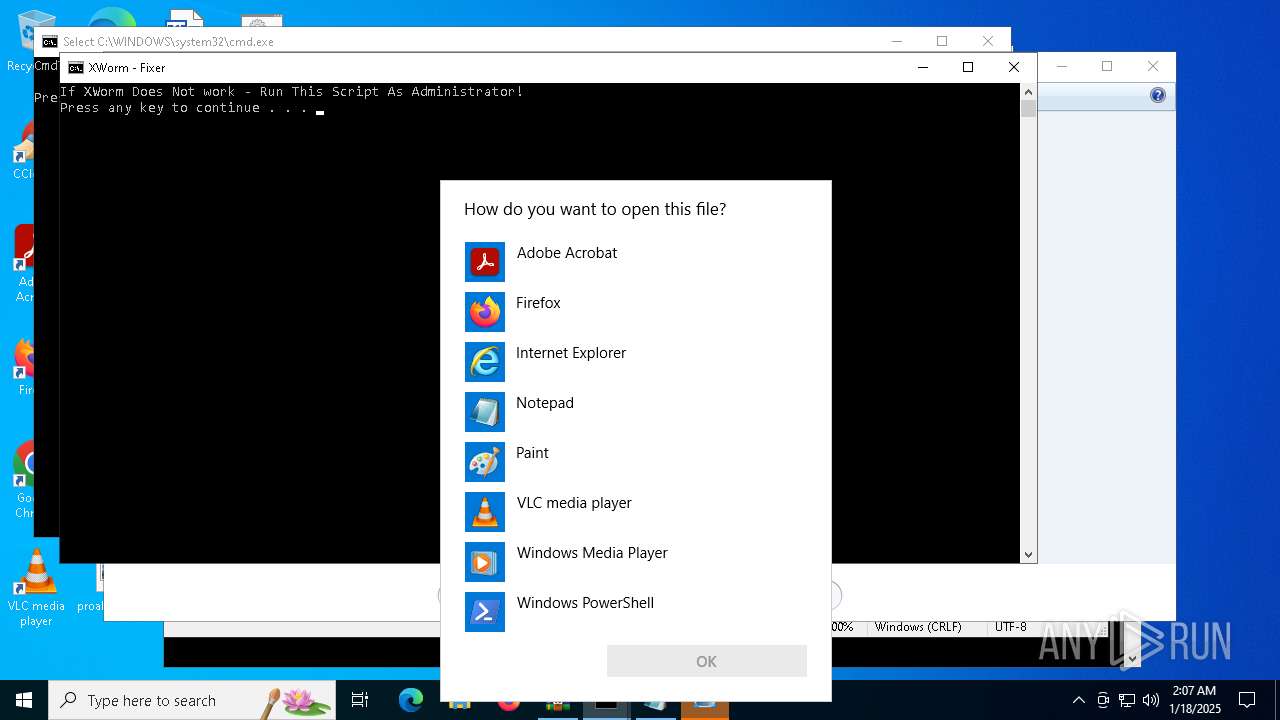1280x720 pixels.
Task: Choose the 'Adobe Acrobat' text entry
Action: 567,253
